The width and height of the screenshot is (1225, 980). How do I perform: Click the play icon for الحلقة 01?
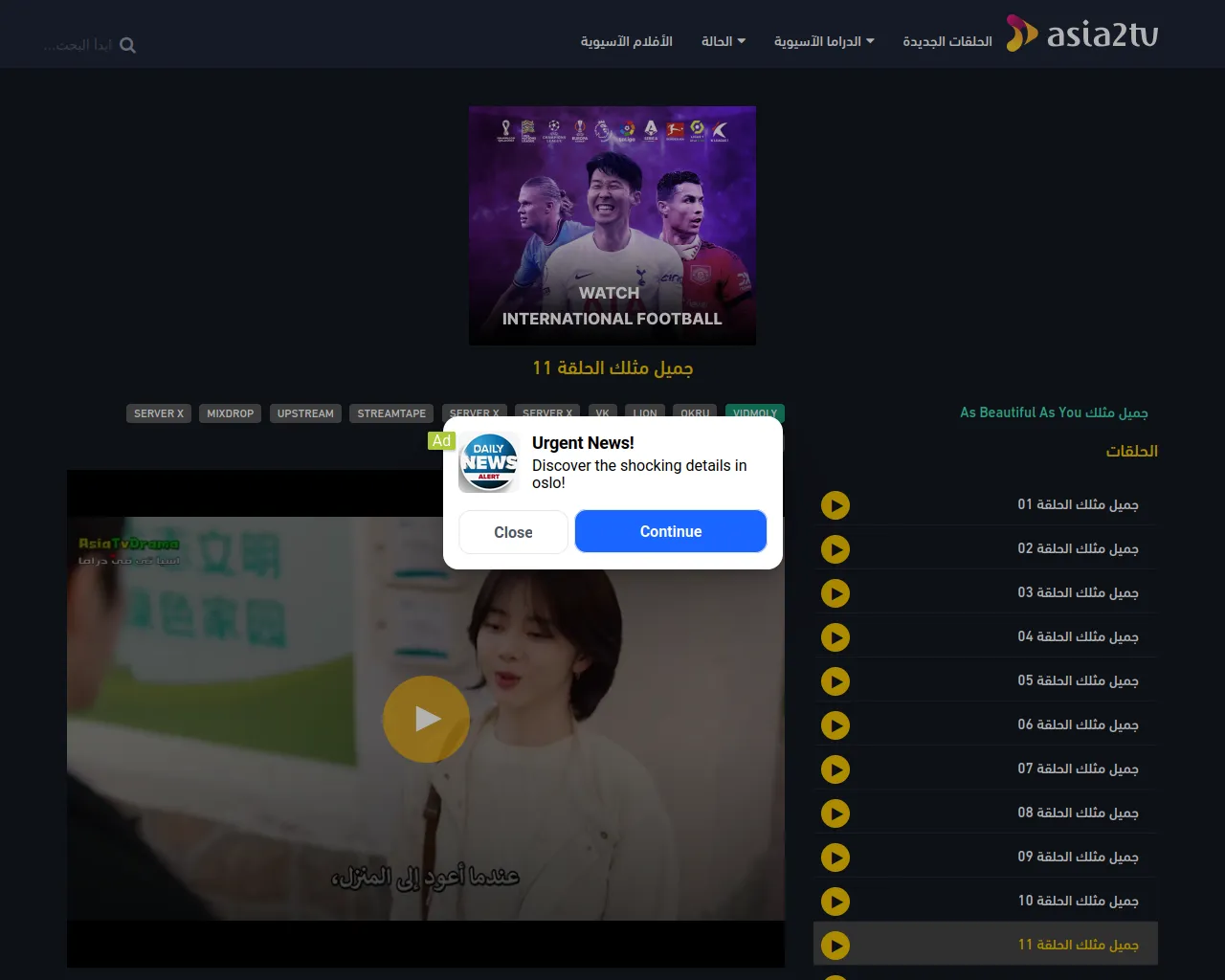tap(835, 505)
